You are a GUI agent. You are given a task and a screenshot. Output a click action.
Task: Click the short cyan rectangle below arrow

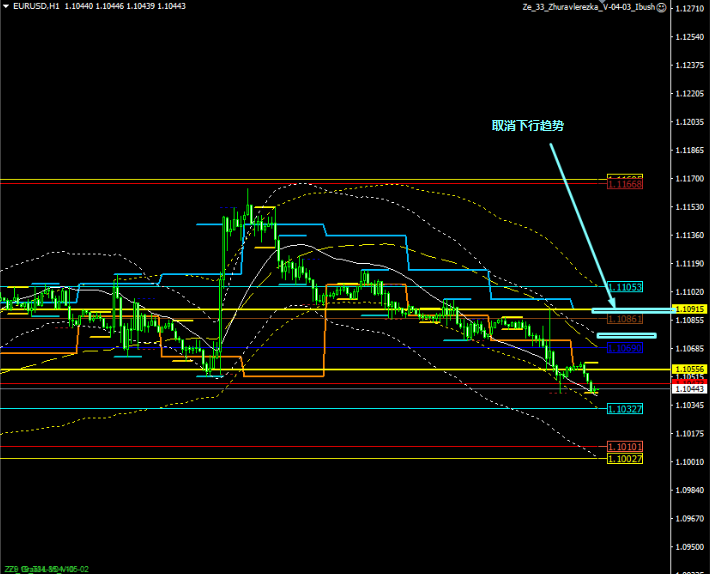click(x=626, y=335)
